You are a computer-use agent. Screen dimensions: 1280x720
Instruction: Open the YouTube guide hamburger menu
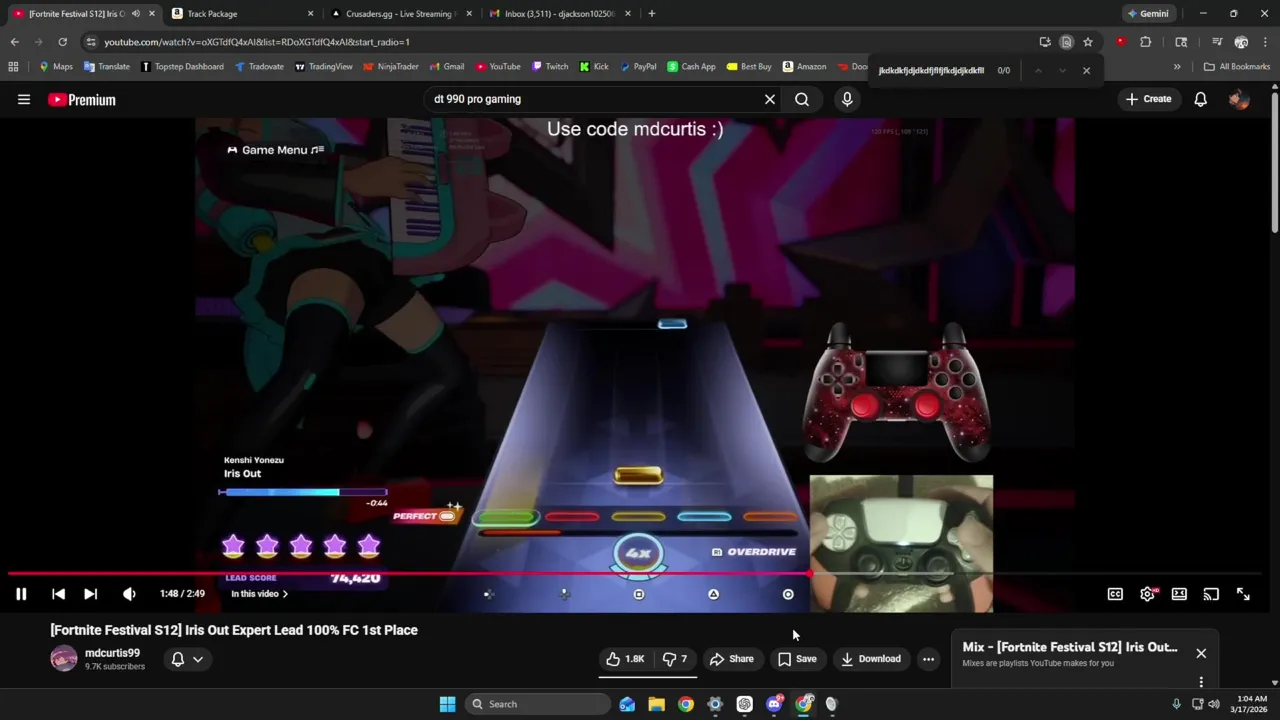tap(24, 99)
